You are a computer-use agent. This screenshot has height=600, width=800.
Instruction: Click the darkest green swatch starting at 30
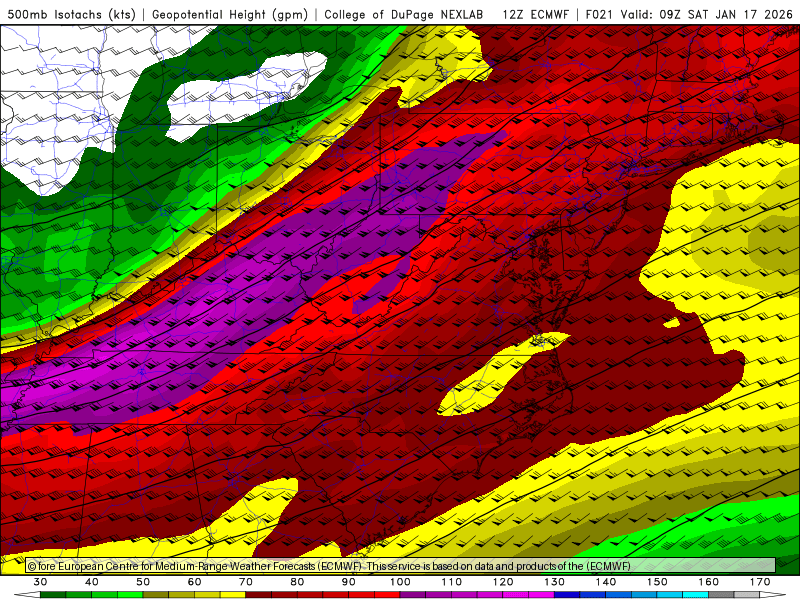point(53,595)
